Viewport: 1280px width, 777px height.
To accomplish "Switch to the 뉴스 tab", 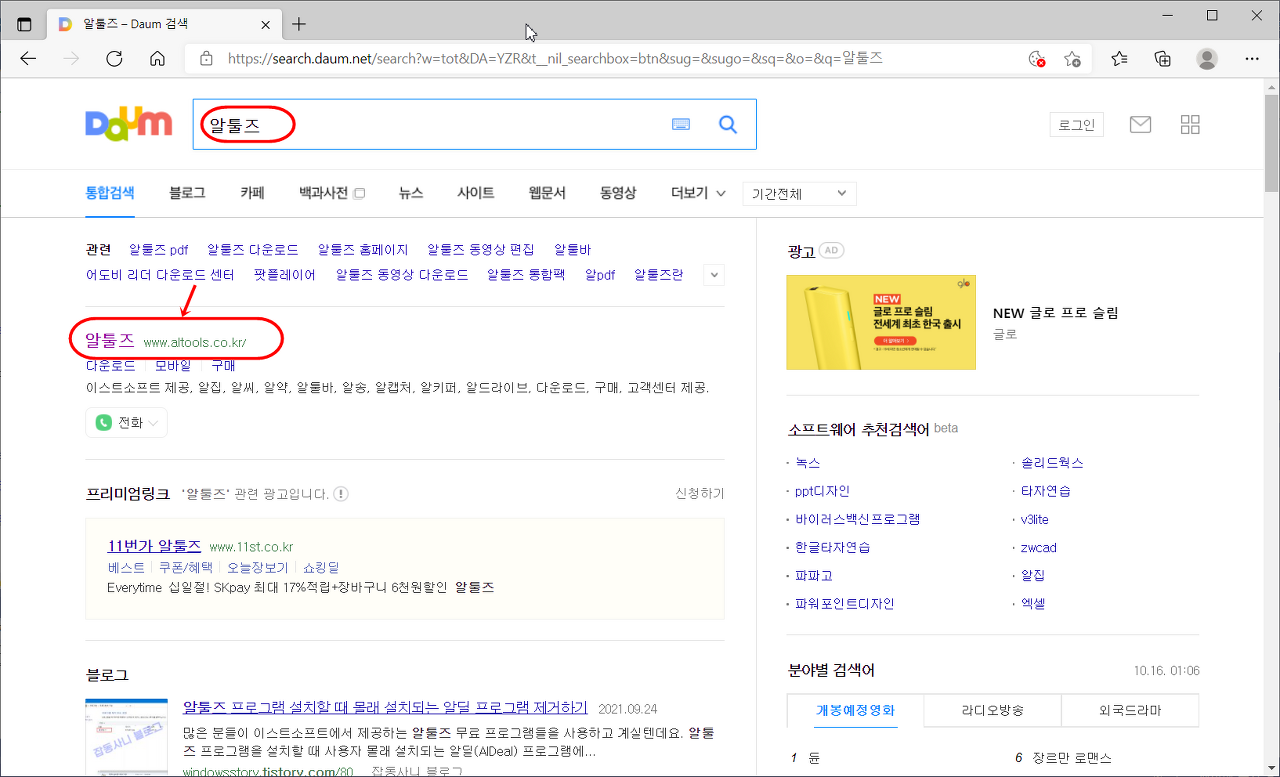I will pos(410,193).
